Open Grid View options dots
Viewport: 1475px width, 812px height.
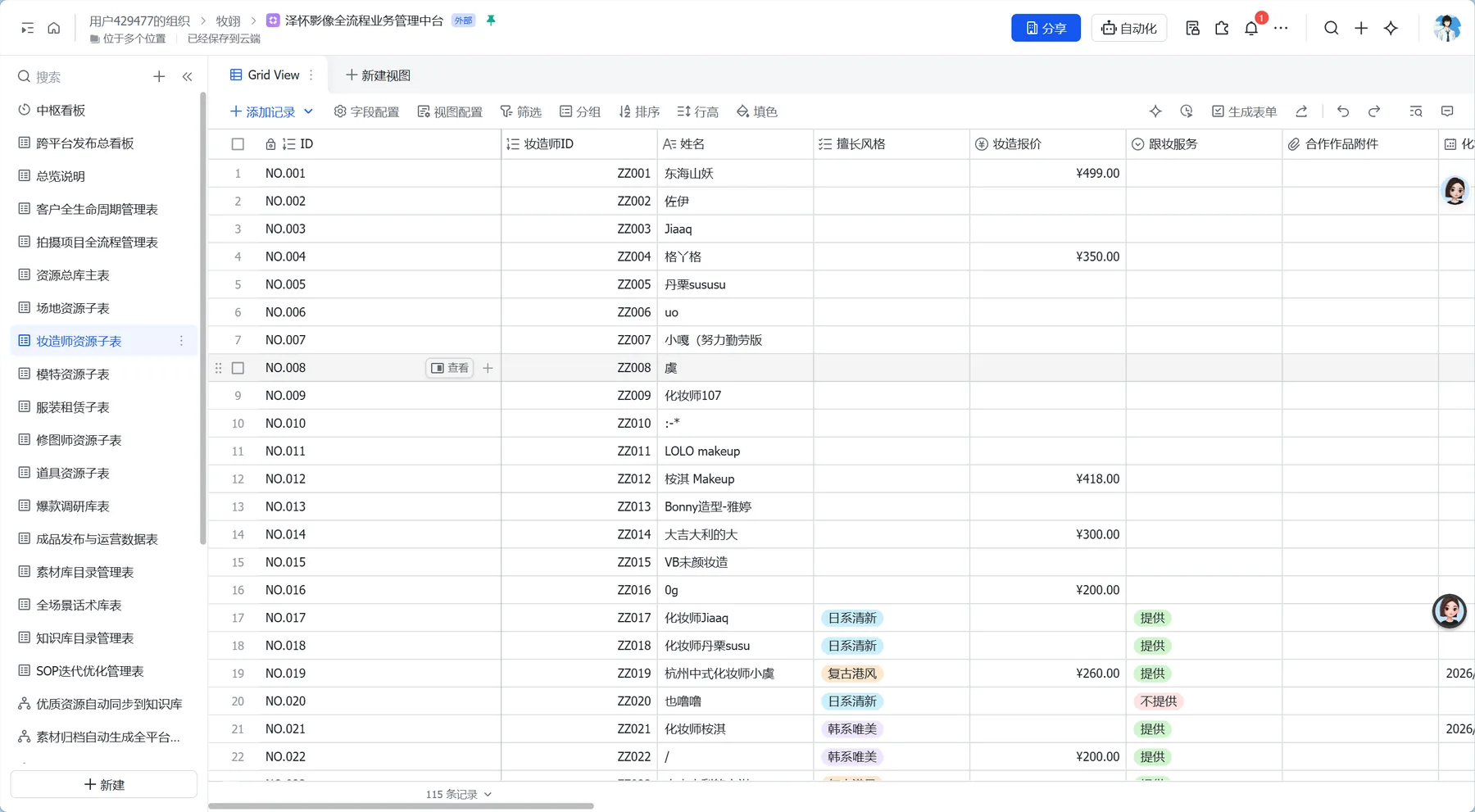pos(311,75)
